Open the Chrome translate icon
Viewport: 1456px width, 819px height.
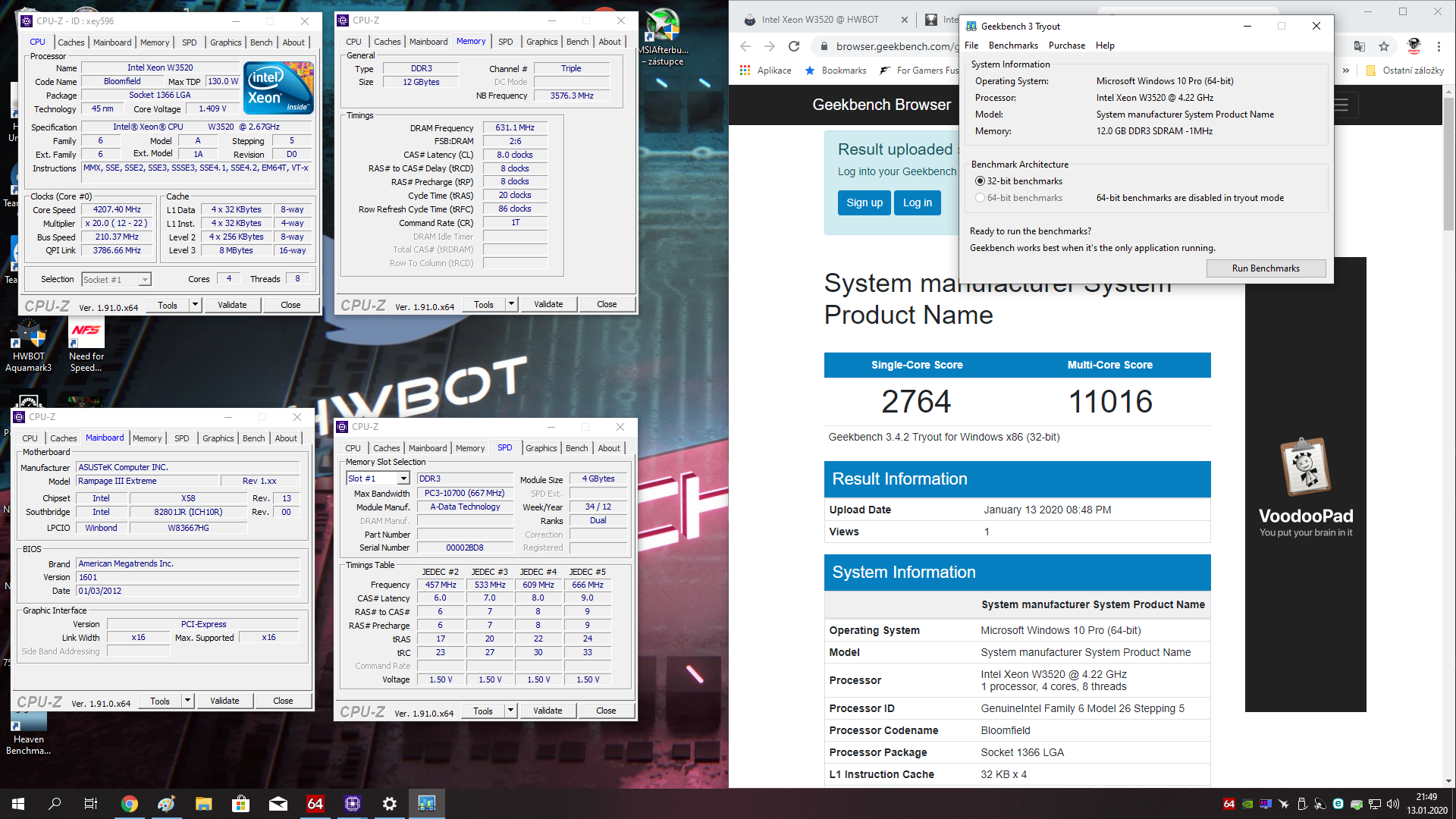[1360, 46]
